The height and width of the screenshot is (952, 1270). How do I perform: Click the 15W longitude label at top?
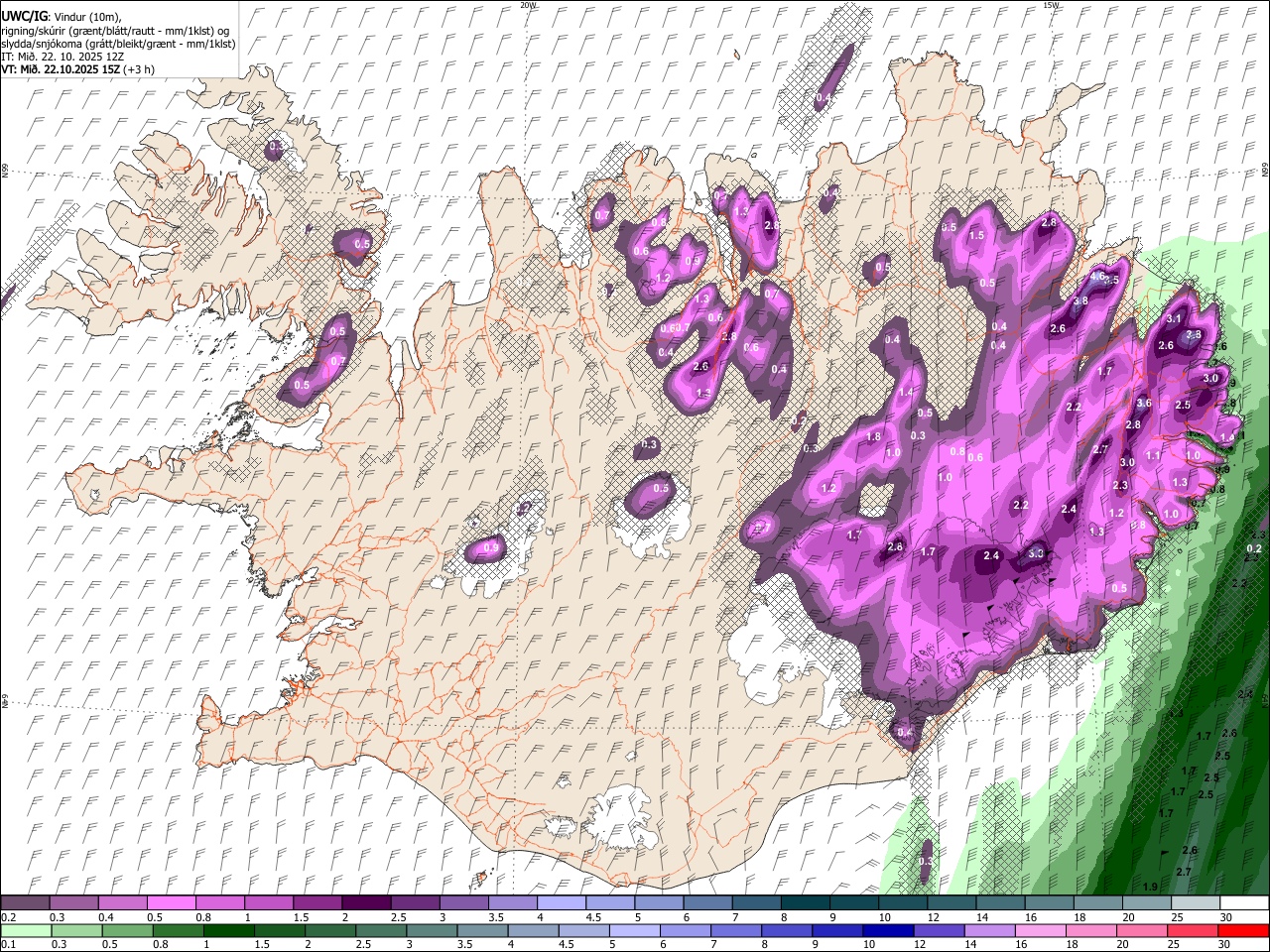click(x=1050, y=5)
